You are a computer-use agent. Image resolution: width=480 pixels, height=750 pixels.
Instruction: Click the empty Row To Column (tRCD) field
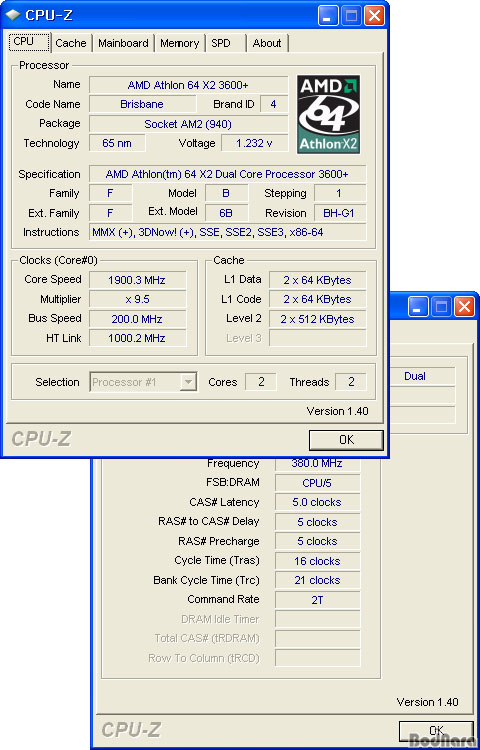tap(317, 658)
